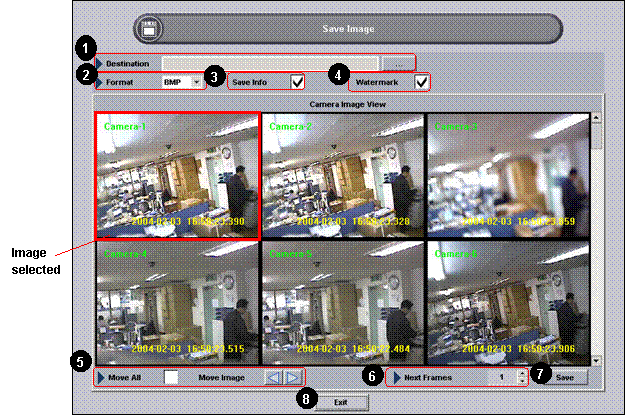Select the Camera 3 image thumbnail
The image size is (625, 415).
[507, 176]
